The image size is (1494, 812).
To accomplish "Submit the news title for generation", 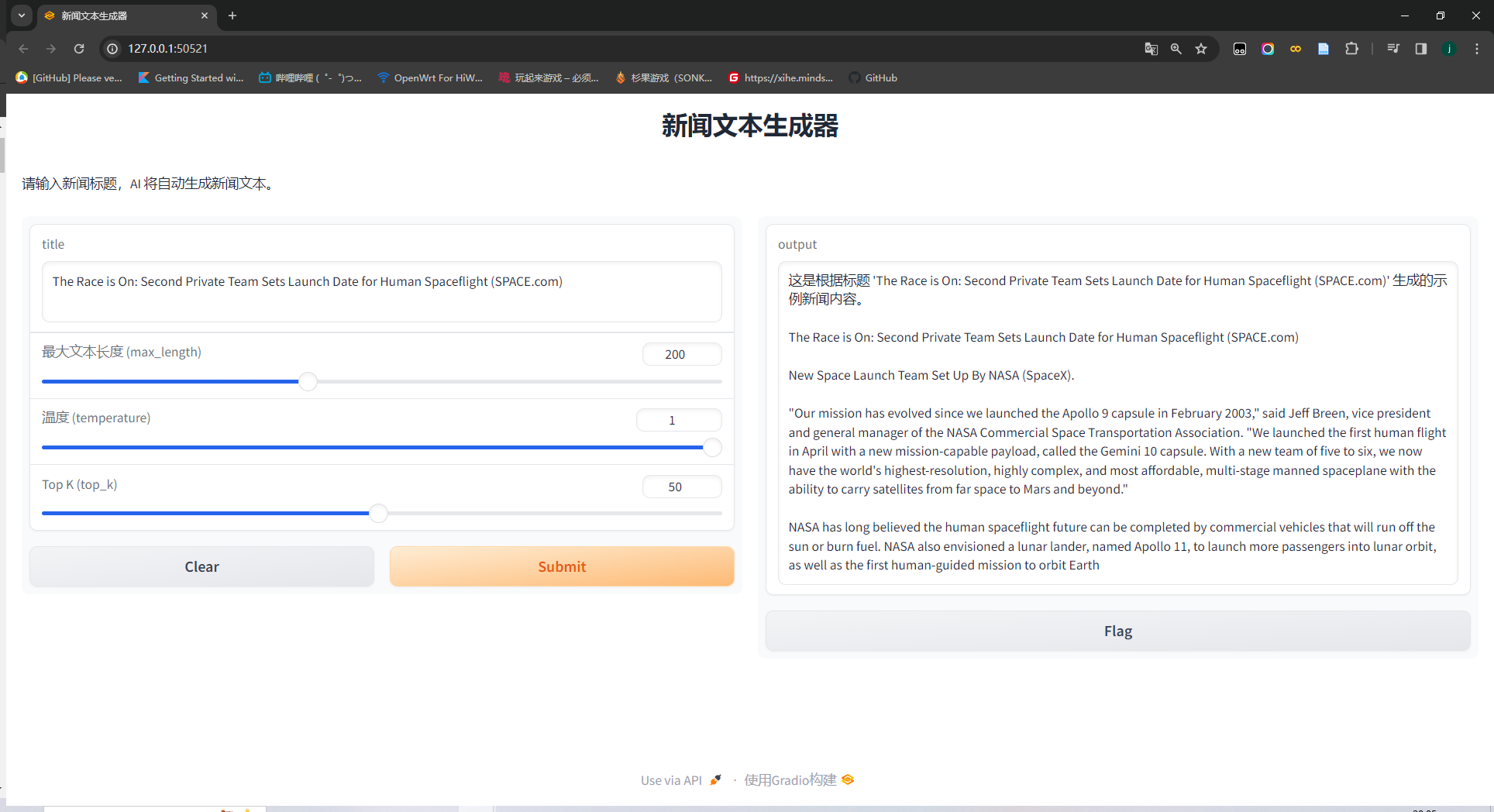I will tap(562, 566).
